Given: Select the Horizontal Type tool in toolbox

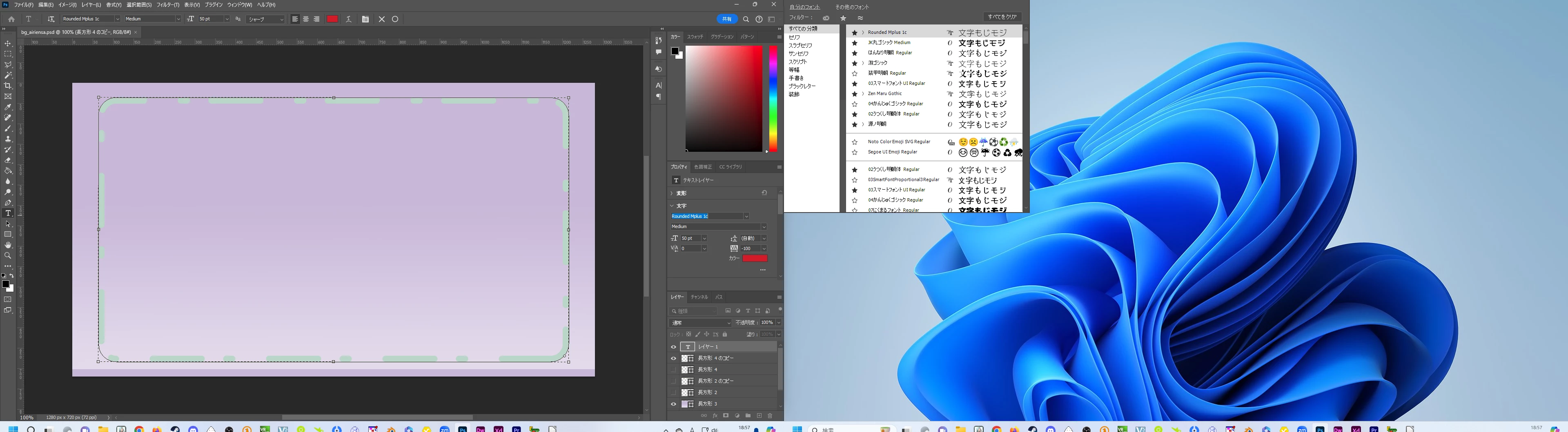Looking at the screenshot, I should [x=8, y=213].
